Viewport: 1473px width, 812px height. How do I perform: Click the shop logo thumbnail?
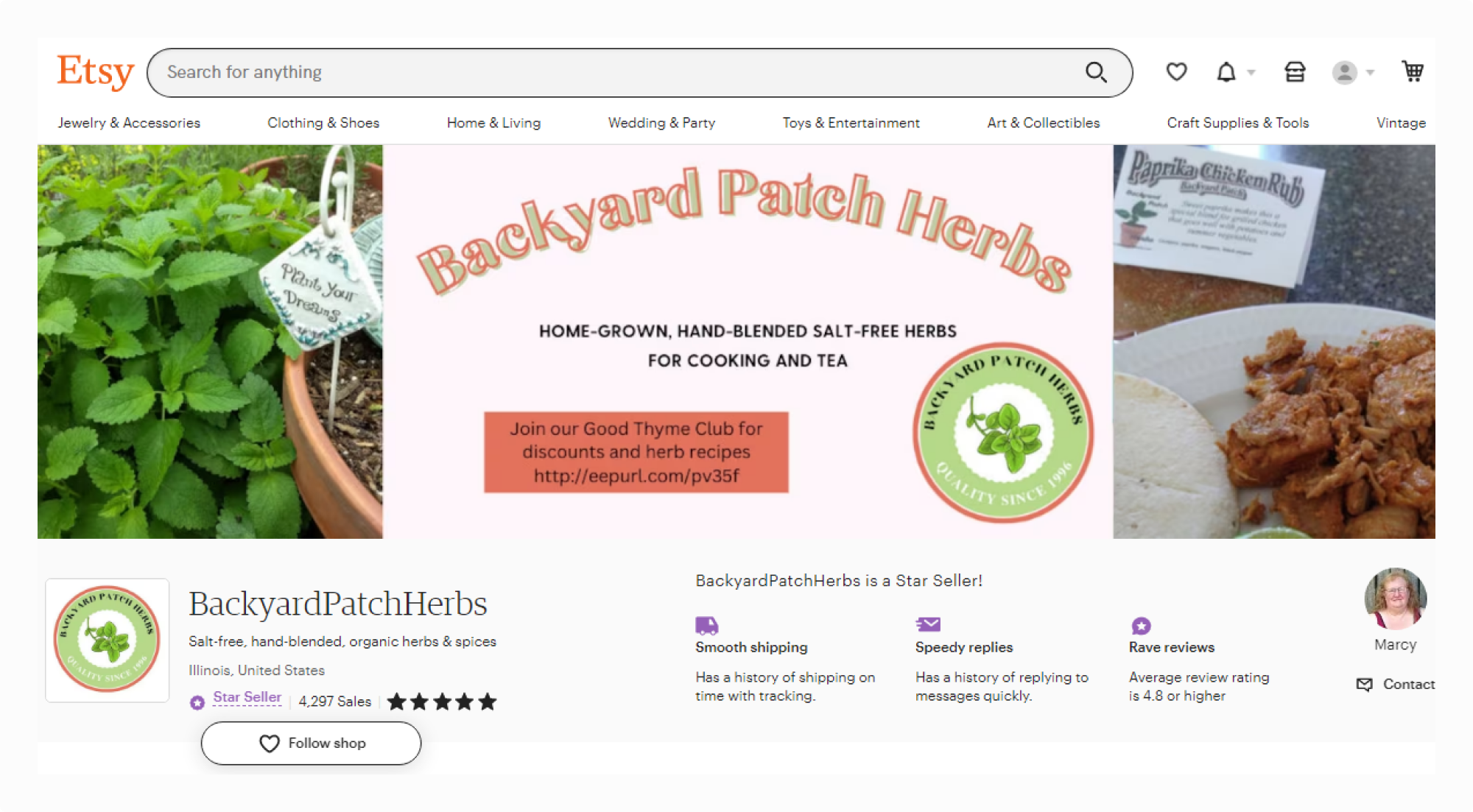tap(108, 640)
